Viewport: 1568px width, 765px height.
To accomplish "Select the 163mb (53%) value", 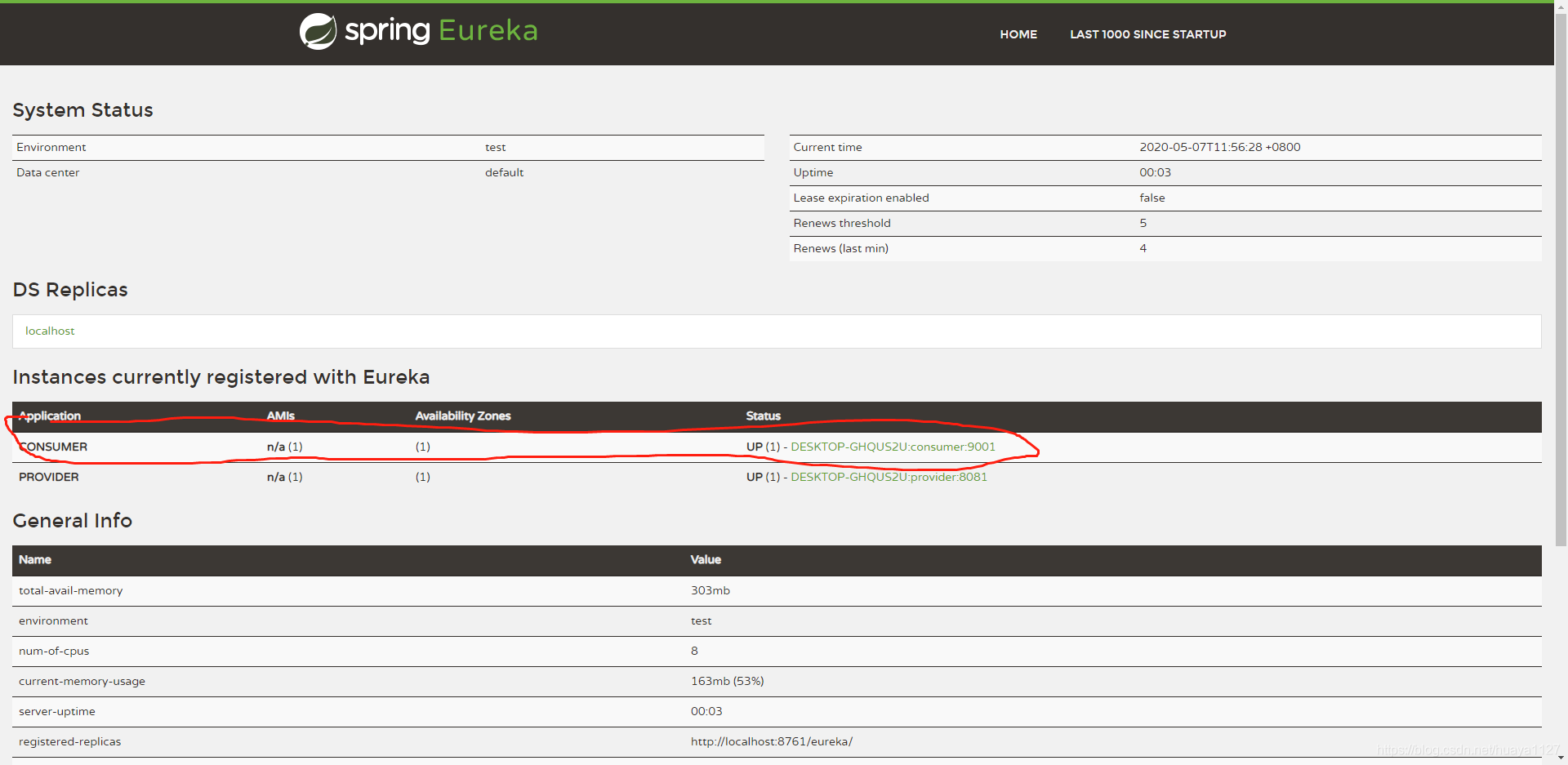I will pos(728,681).
